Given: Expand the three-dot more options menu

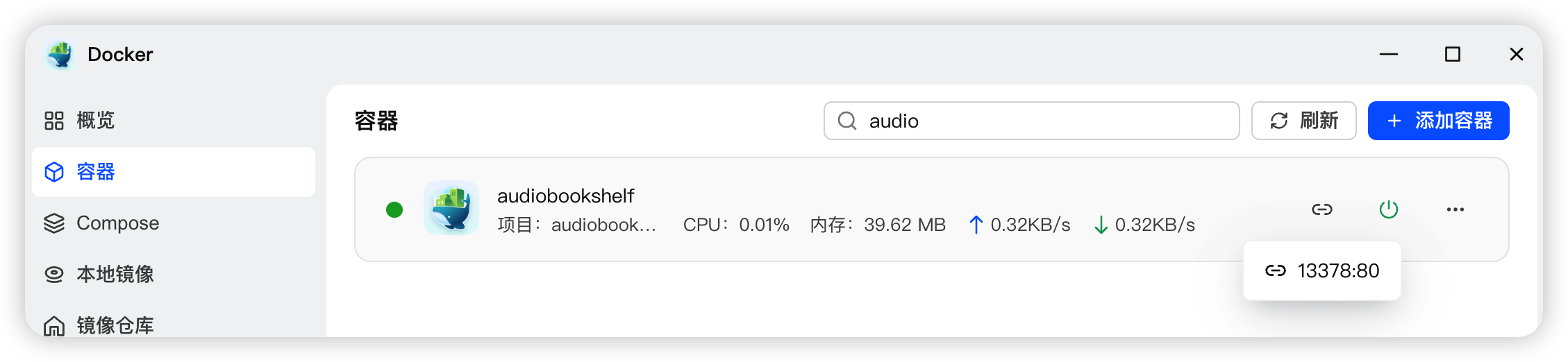Looking at the screenshot, I should (1456, 209).
